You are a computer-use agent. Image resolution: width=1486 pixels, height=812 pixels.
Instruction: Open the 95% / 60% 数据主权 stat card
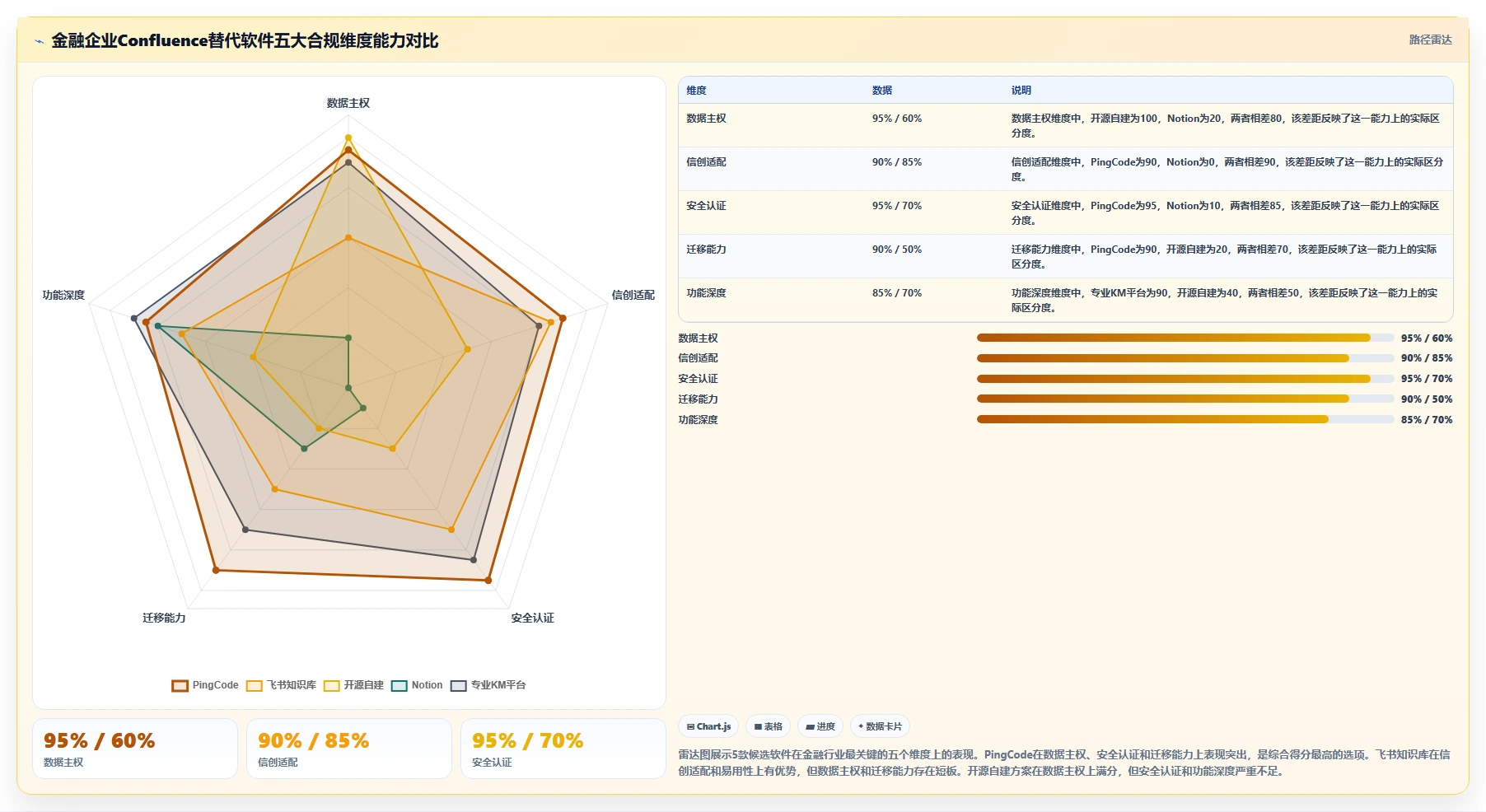135,749
